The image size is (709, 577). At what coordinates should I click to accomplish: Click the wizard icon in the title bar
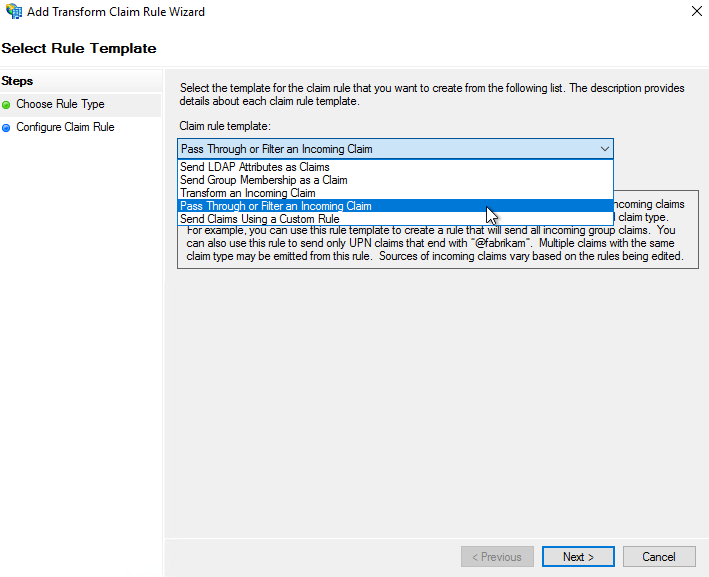(14, 12)
